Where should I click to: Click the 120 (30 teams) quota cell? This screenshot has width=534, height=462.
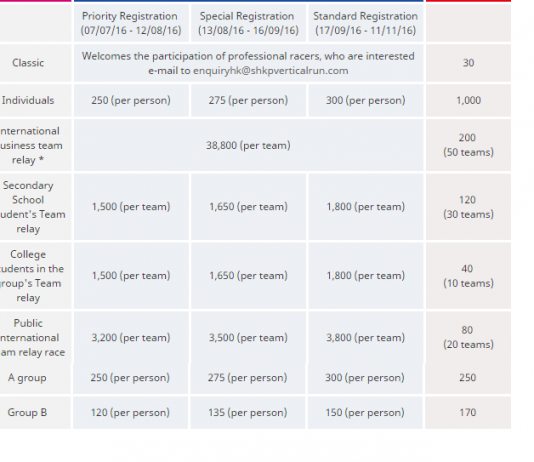coord(468,207)
